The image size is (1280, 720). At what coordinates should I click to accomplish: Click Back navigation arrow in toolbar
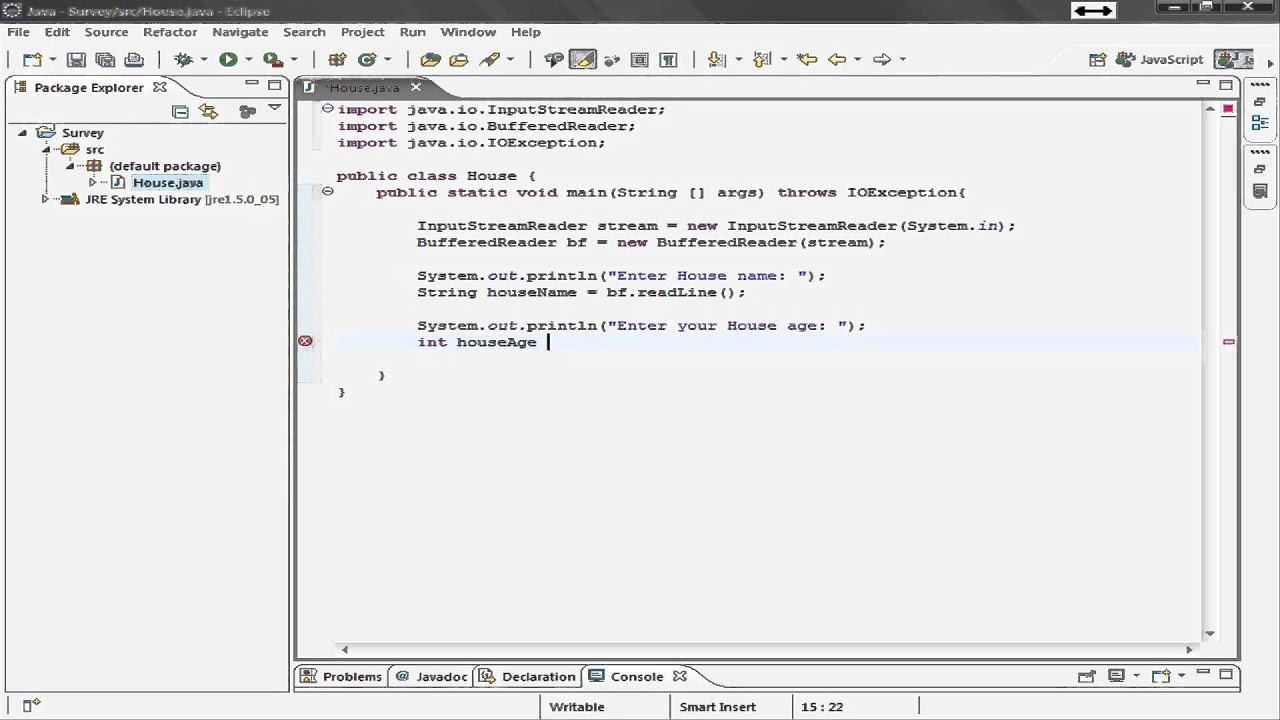coord(836,60)
